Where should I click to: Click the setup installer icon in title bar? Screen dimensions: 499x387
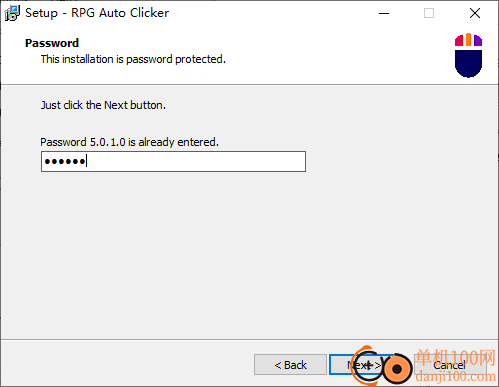[x=12, y=13]
